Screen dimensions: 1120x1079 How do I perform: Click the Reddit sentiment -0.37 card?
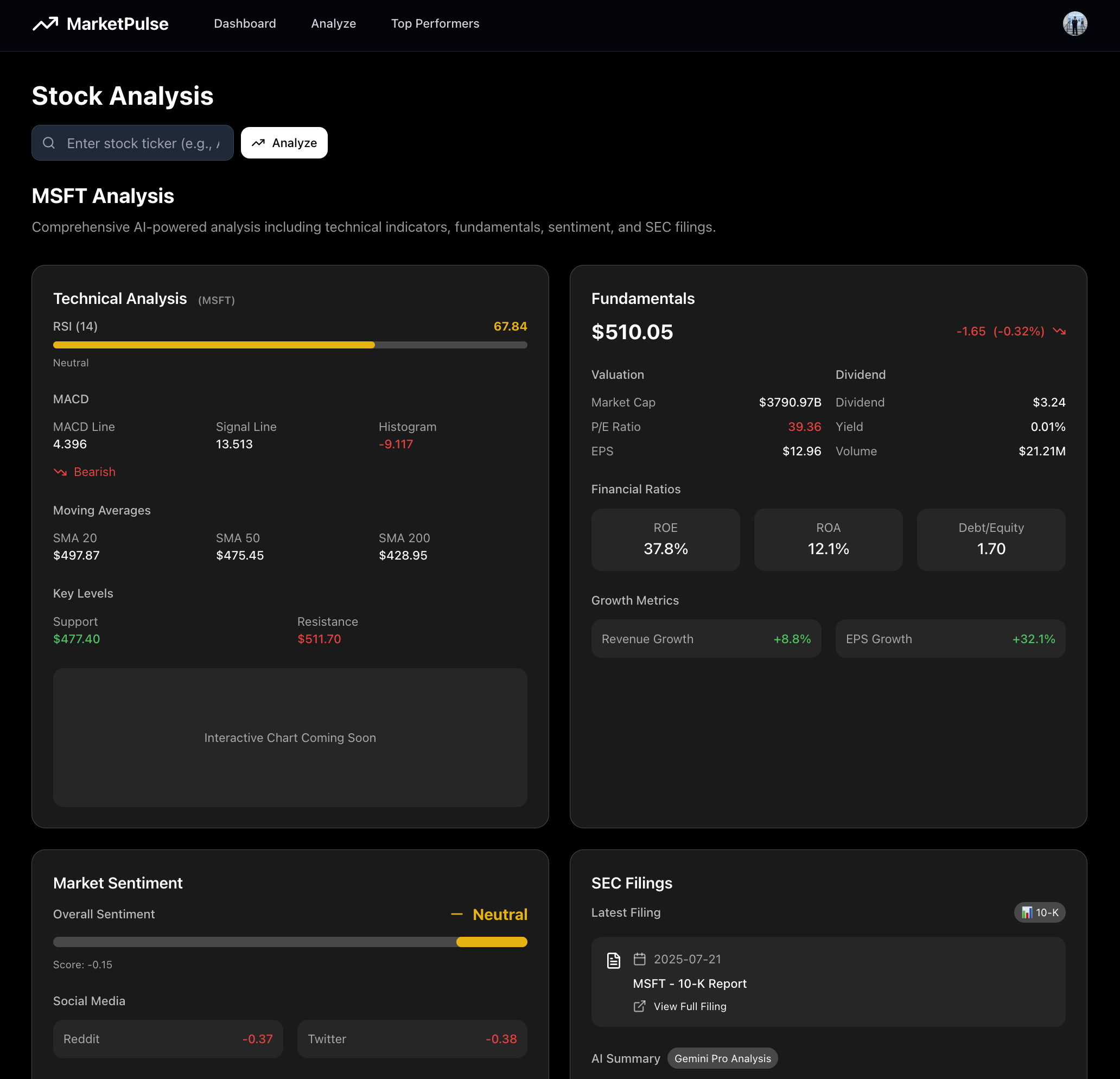[x=168, y=1038]
